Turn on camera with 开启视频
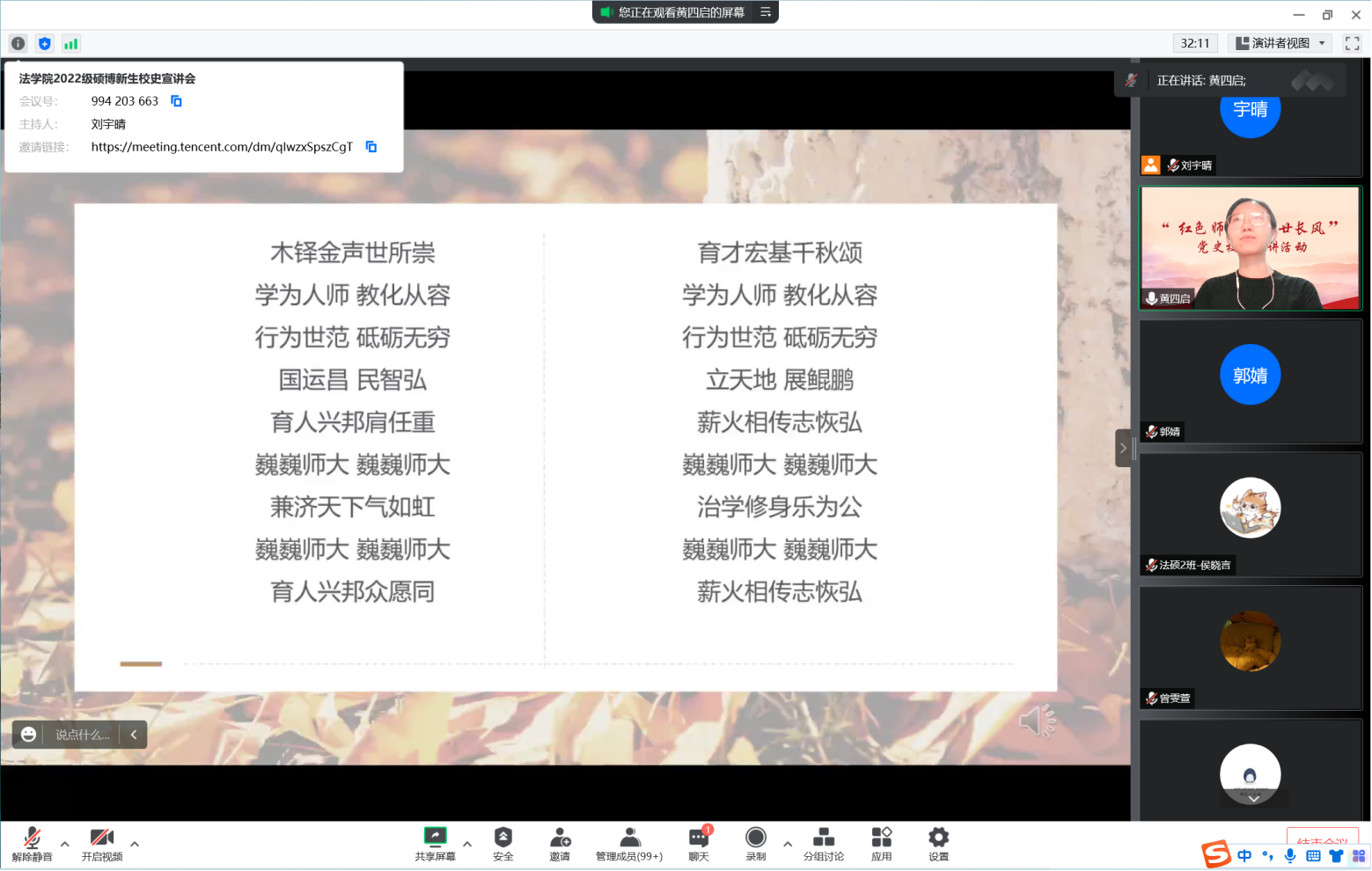This screenshot has width=1372, height=871. click(x=102, y=844)
